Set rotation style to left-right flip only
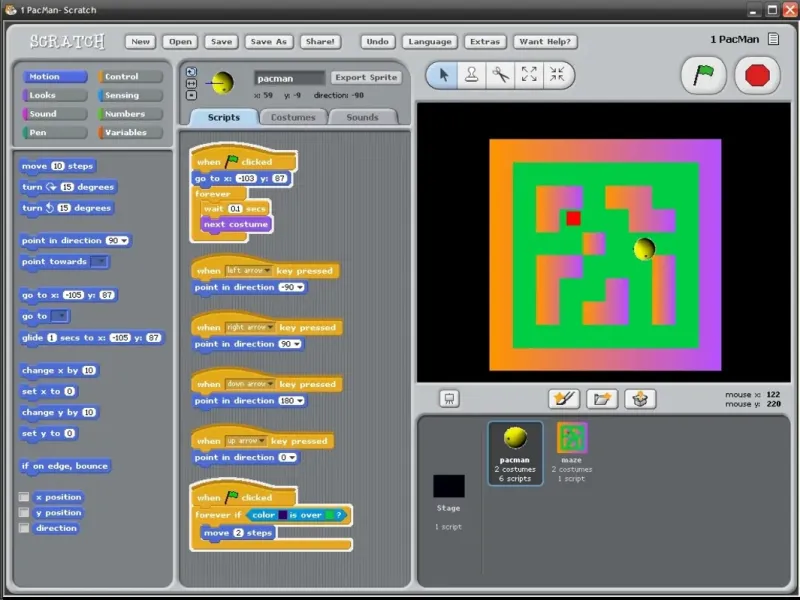800x600 pixels. click(x=191, y=83)
